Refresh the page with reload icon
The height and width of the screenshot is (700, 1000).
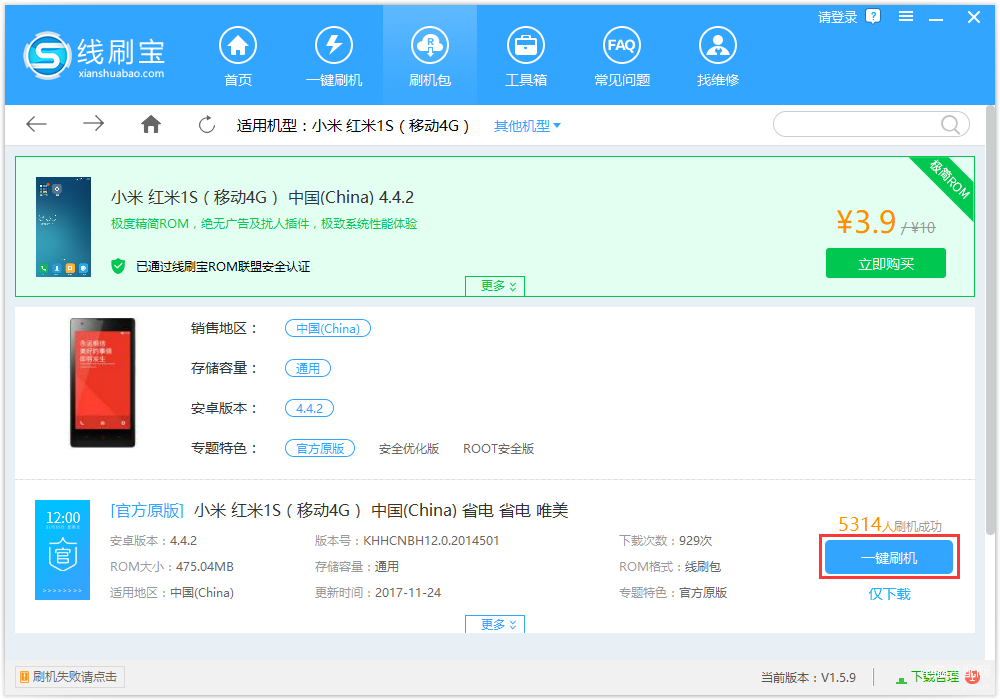click(207, 125)
